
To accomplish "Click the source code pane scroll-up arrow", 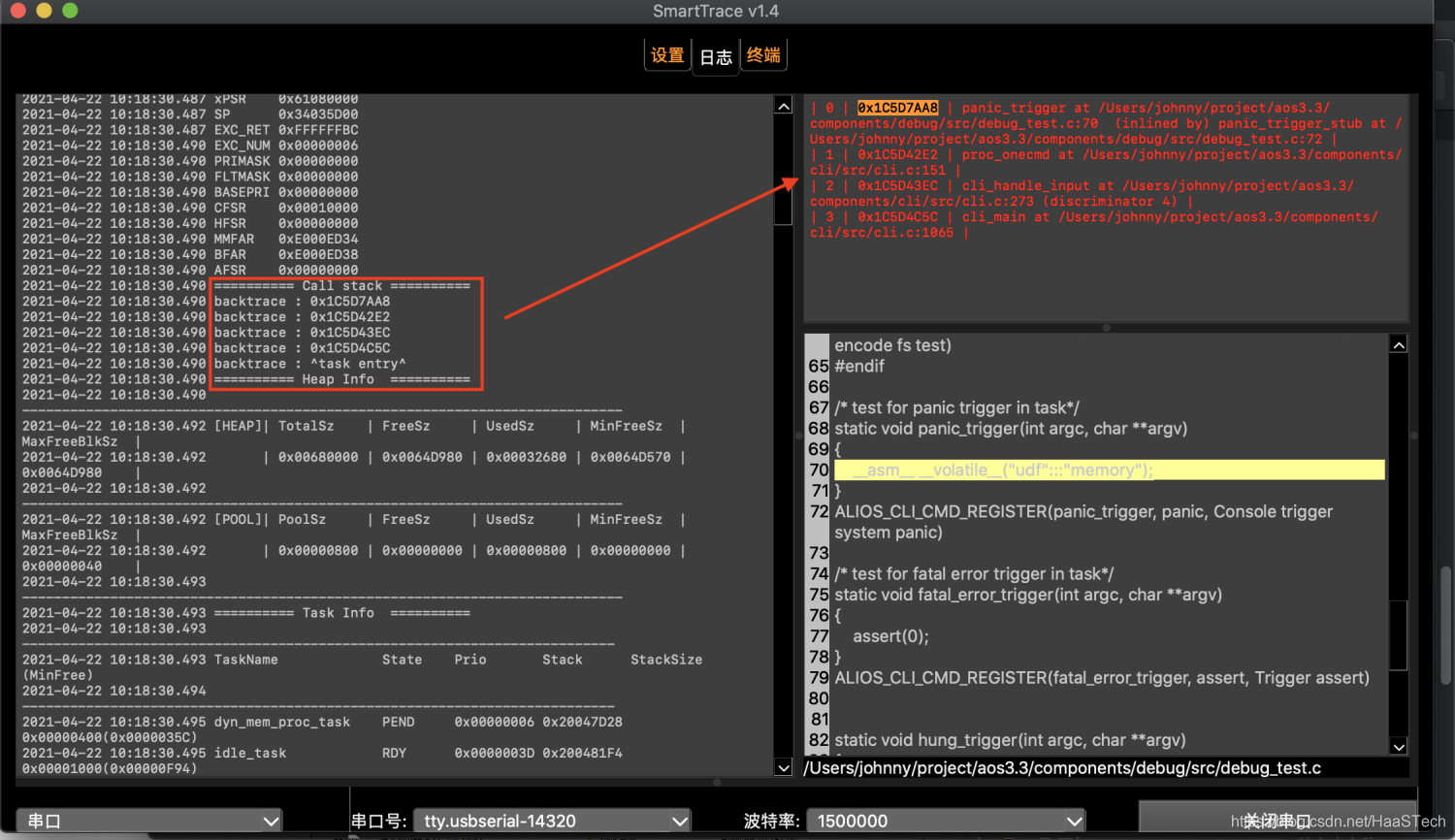I will (1399, 345).
